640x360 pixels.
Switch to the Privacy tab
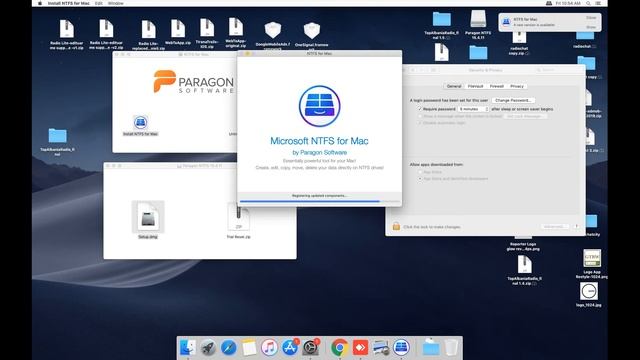(x=517, y=86)
